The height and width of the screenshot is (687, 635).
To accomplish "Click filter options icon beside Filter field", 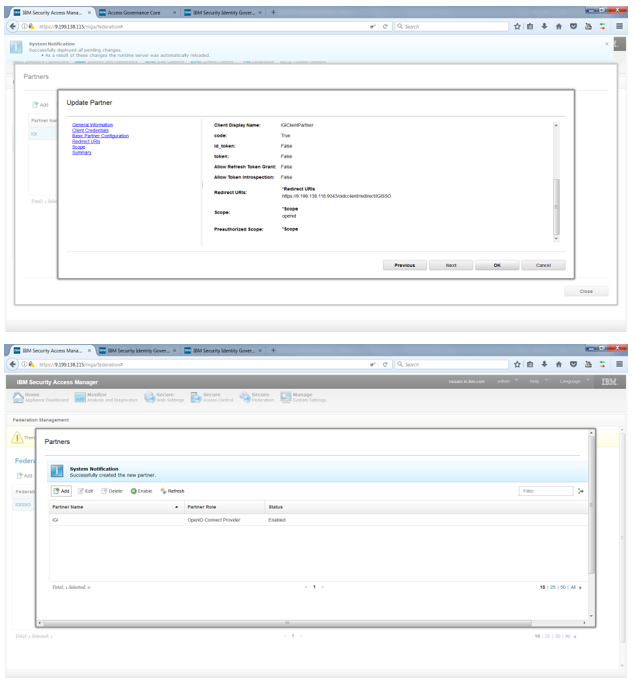I will 581,491.
